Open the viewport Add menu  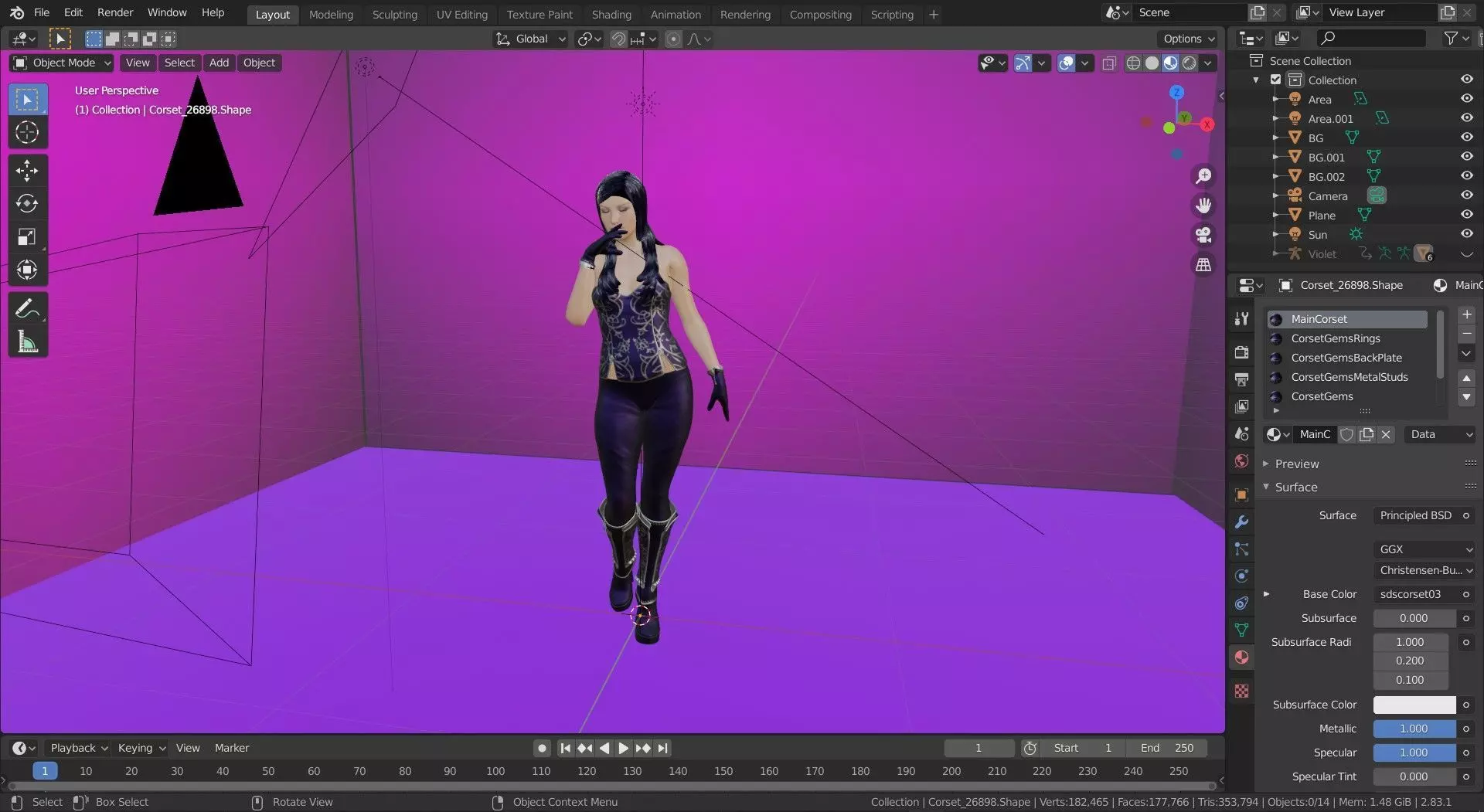[x=219, y=63]
